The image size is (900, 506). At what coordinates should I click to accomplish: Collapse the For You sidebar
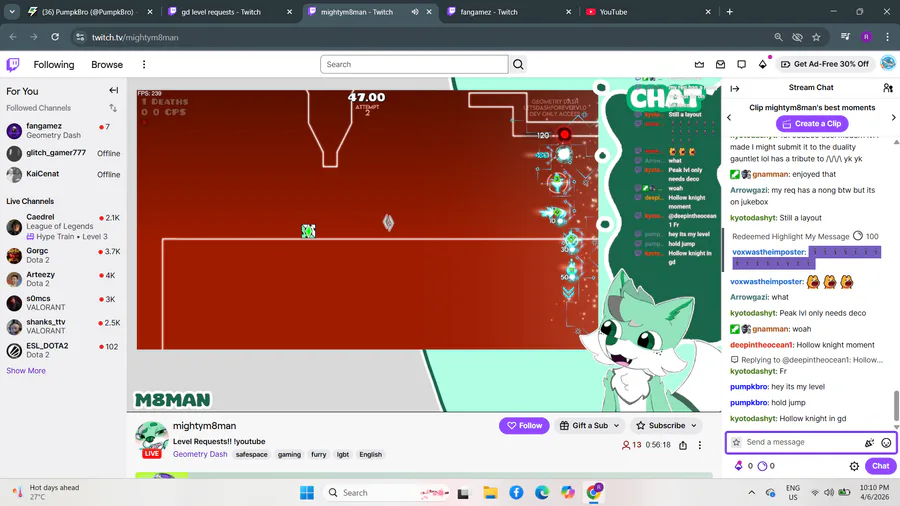(114, 91)
